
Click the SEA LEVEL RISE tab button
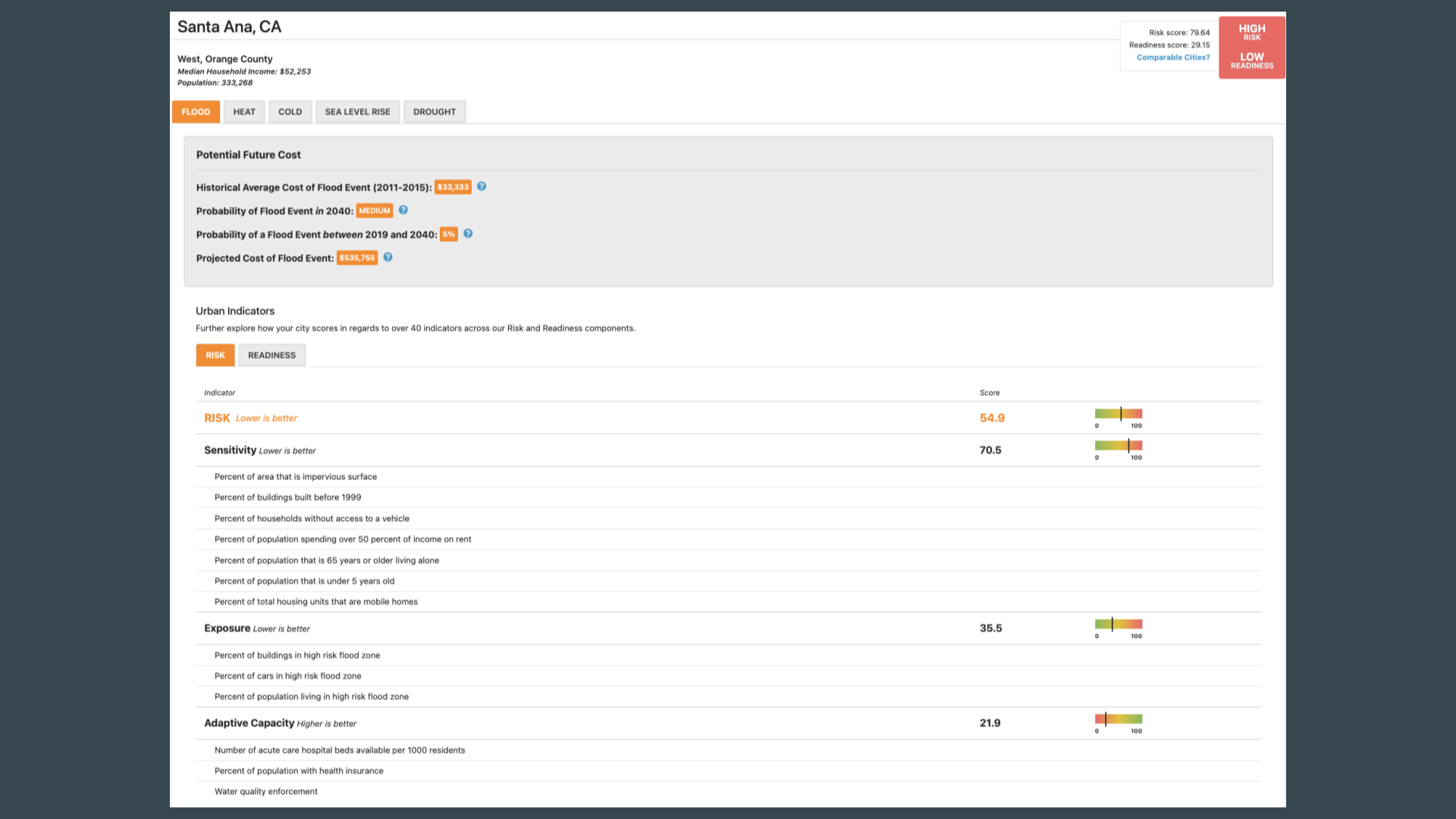pos(358,111)
